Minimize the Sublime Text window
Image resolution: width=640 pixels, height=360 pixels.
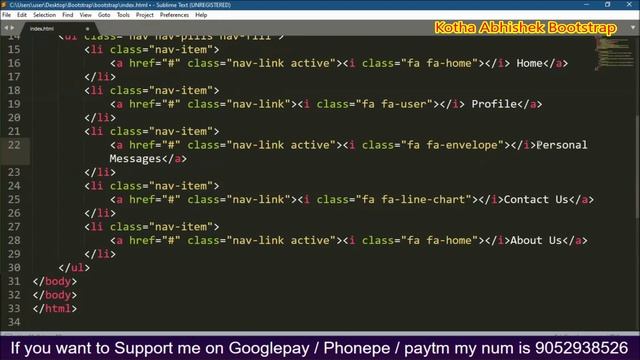(x=587, y=4)
